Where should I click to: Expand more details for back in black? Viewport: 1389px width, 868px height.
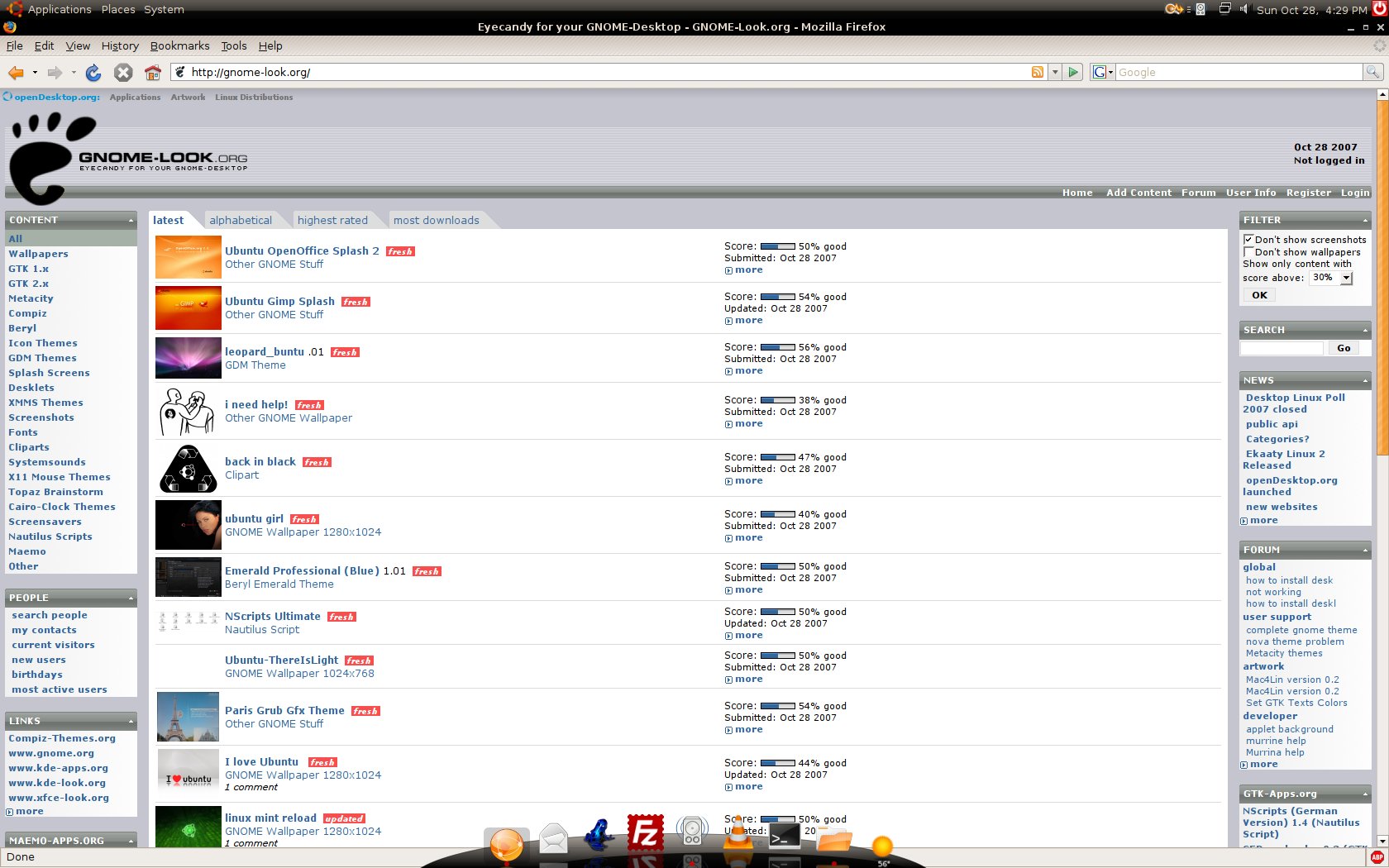click(x=744, y=481)
